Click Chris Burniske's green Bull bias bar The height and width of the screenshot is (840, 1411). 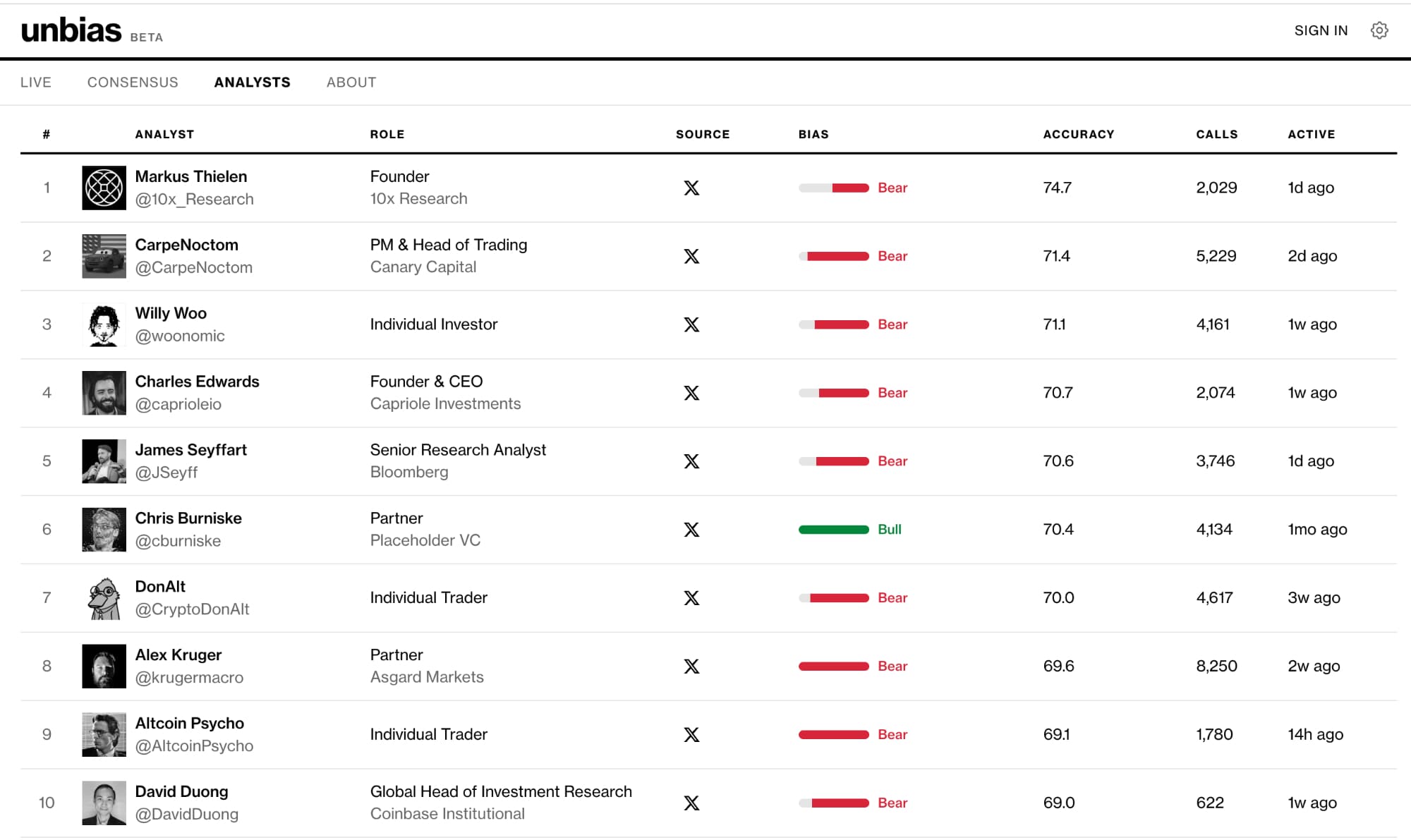pos(833,530)
